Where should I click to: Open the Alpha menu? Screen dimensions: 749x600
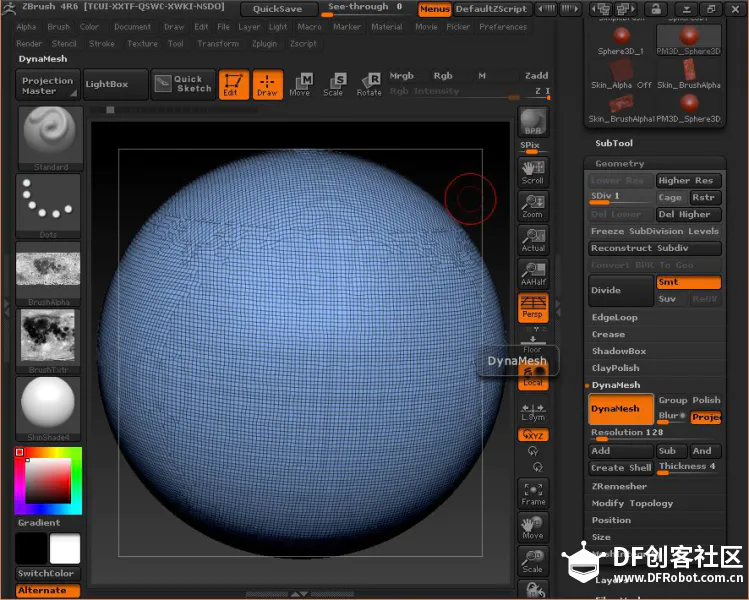[x=26, y=27]
